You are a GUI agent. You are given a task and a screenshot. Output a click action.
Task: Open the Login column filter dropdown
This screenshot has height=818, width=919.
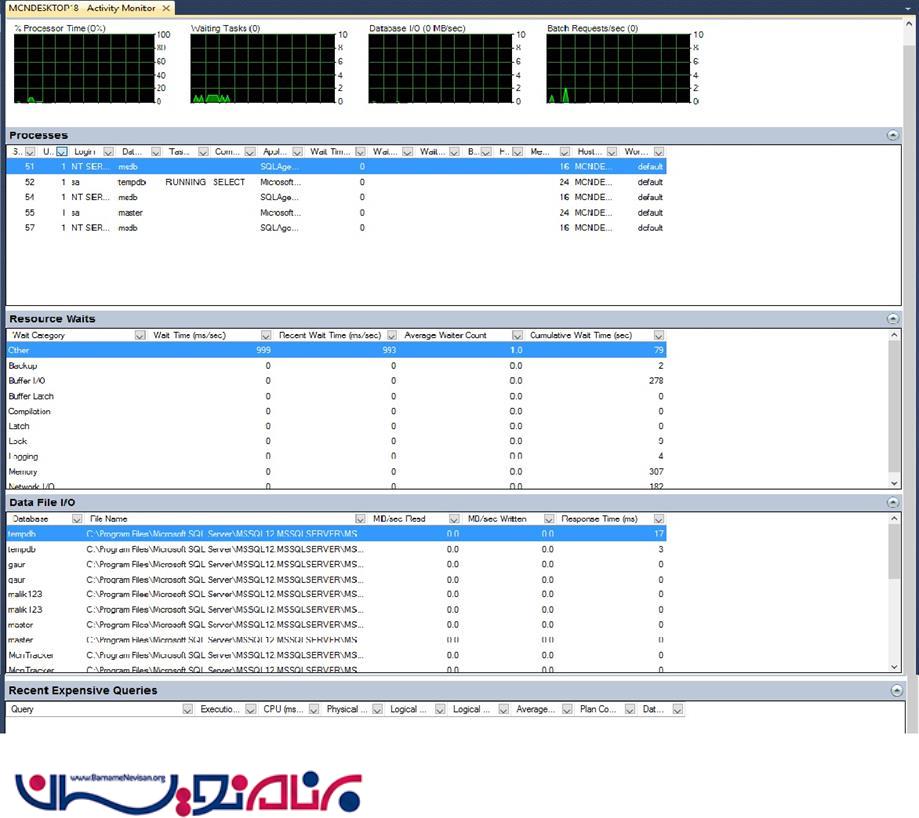point(108,152)
